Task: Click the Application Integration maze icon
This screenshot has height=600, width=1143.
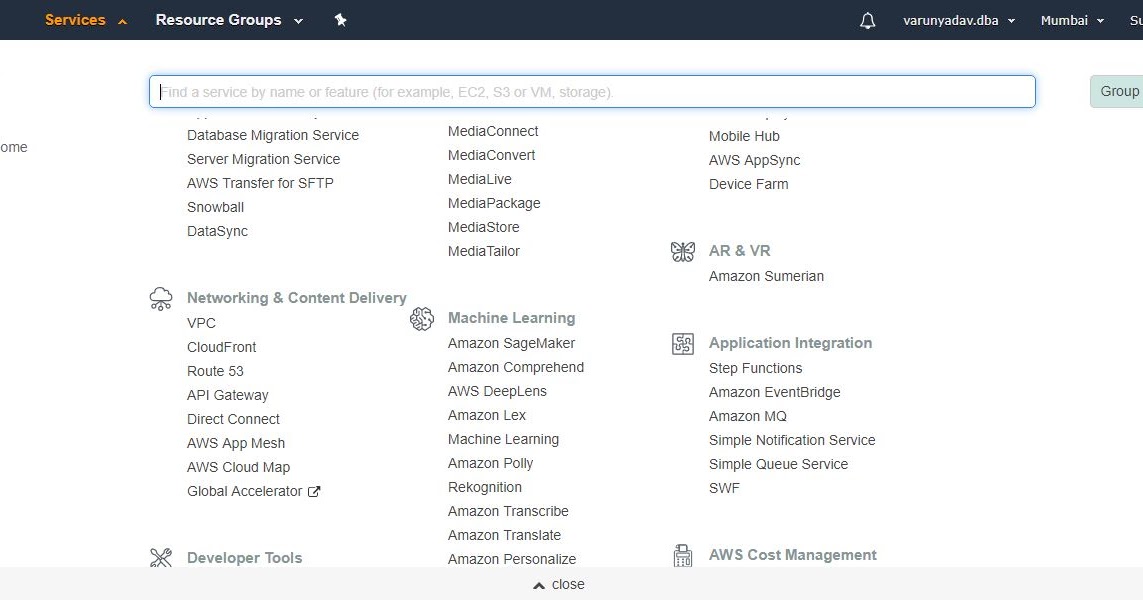Action: tap(683, 344)
